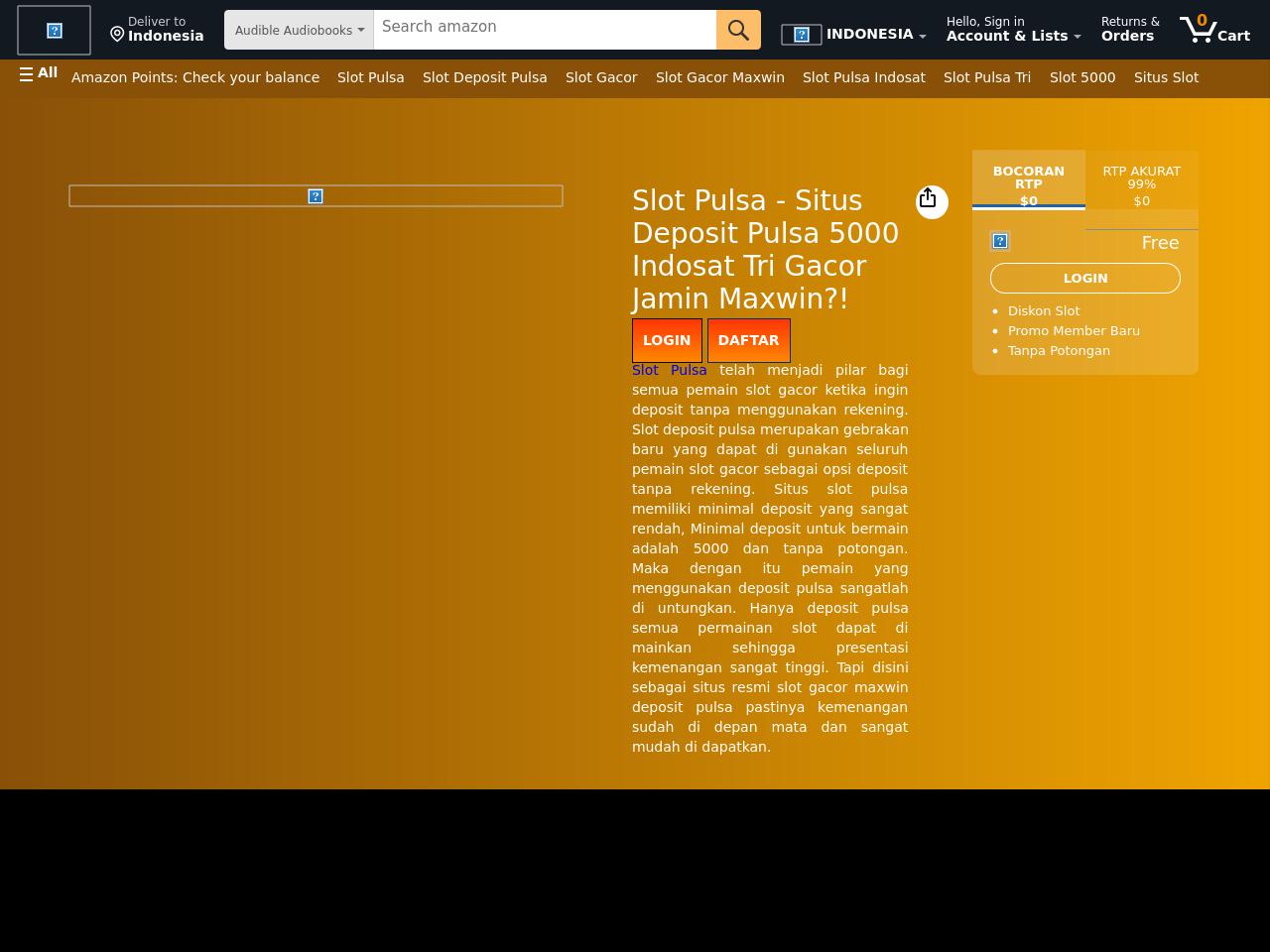Click the share icon beside the title
Viewport: 1270px width, 952px height.
tap(932, 201)
